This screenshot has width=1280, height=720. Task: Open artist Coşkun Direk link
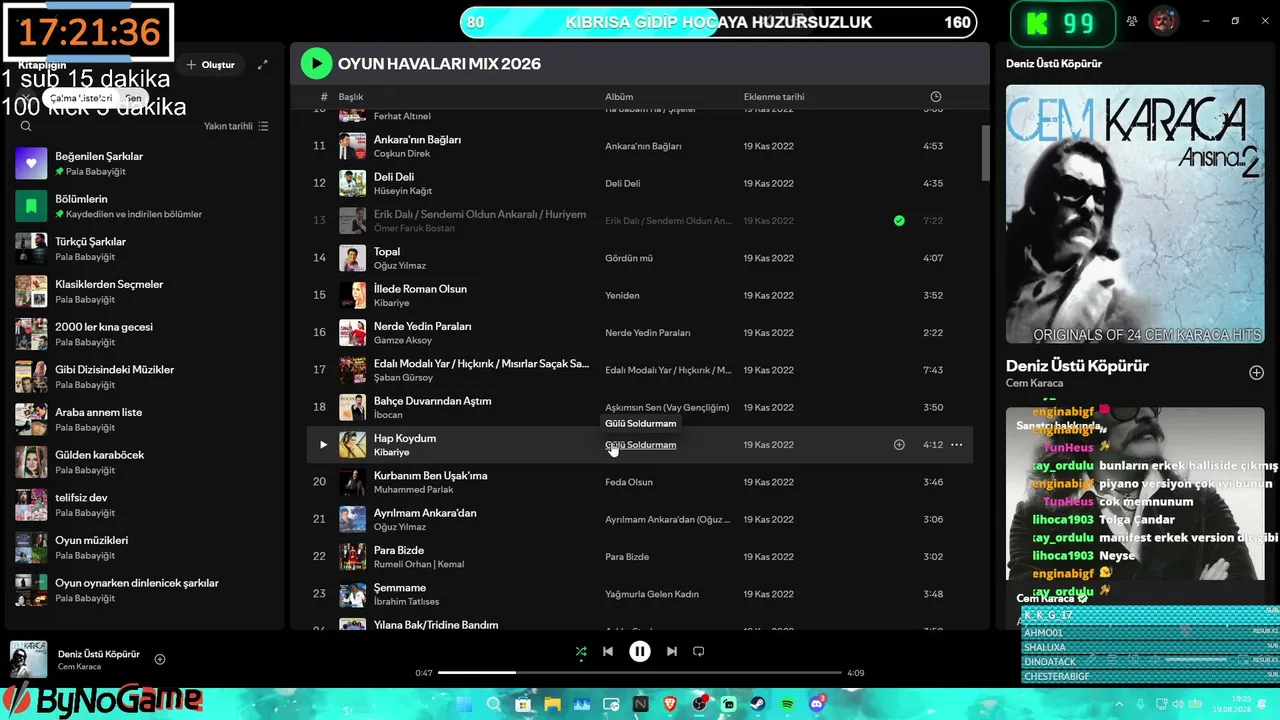pos(402,154)
